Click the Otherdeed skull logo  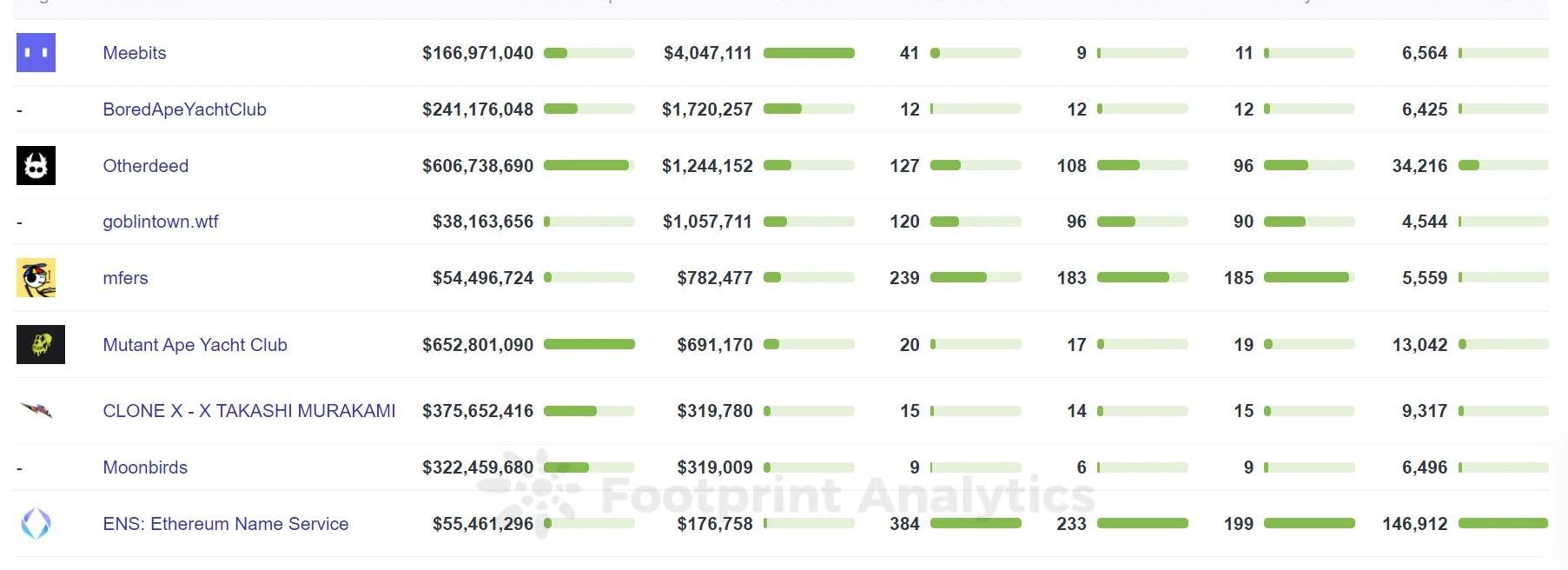(36, 166)
